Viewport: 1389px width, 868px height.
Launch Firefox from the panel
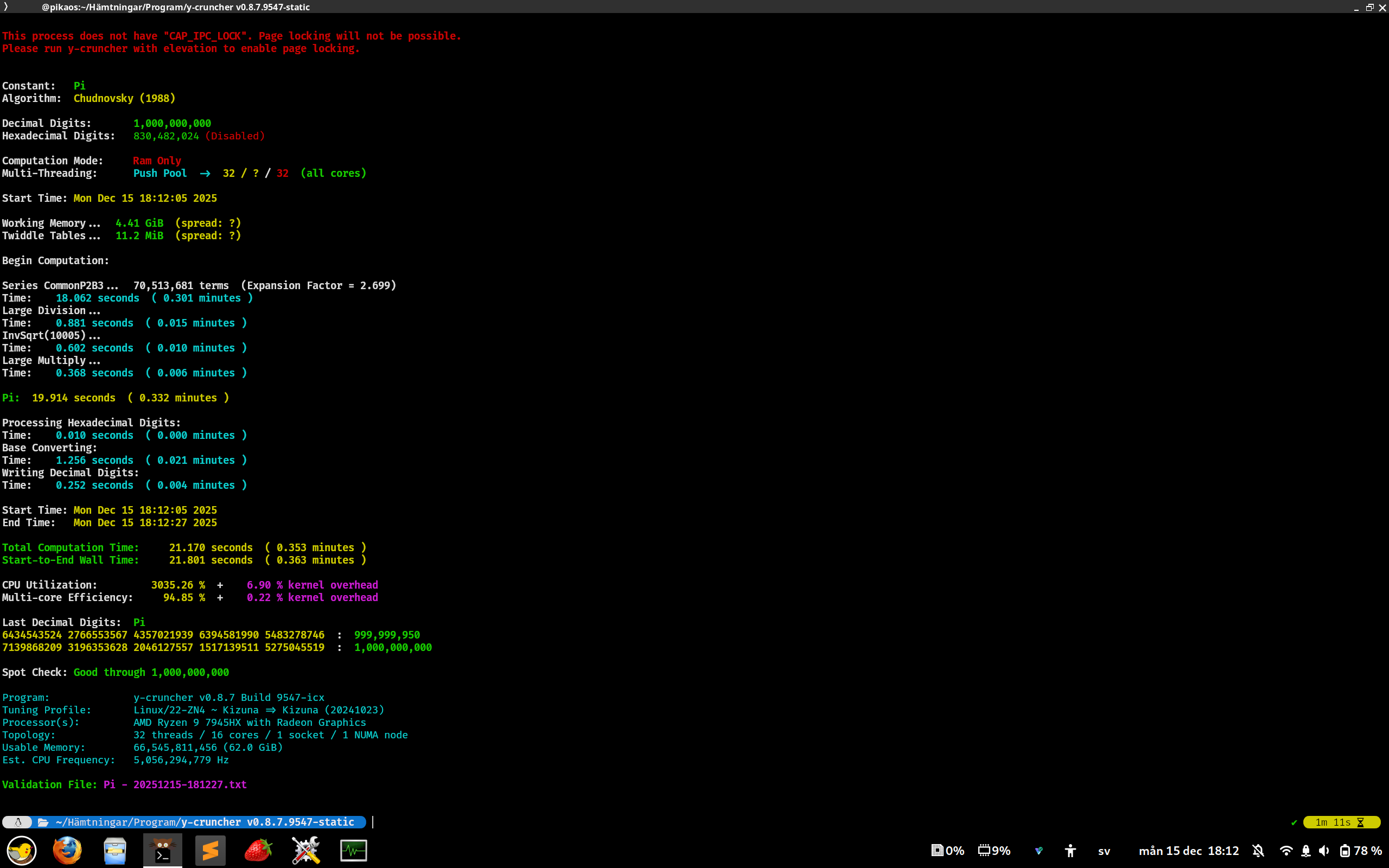point(67,850)
